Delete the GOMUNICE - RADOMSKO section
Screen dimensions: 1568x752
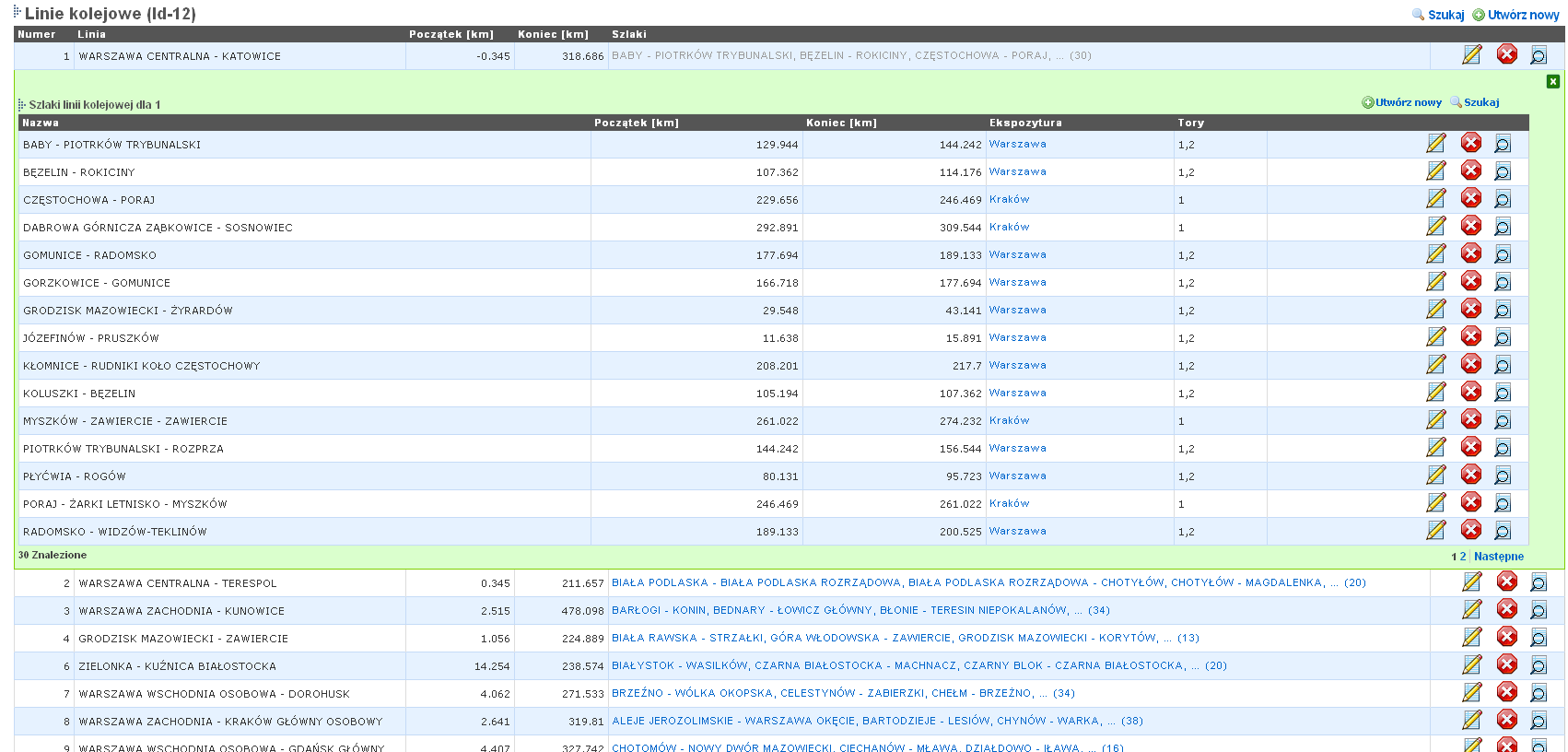[x=1470, y=254]
